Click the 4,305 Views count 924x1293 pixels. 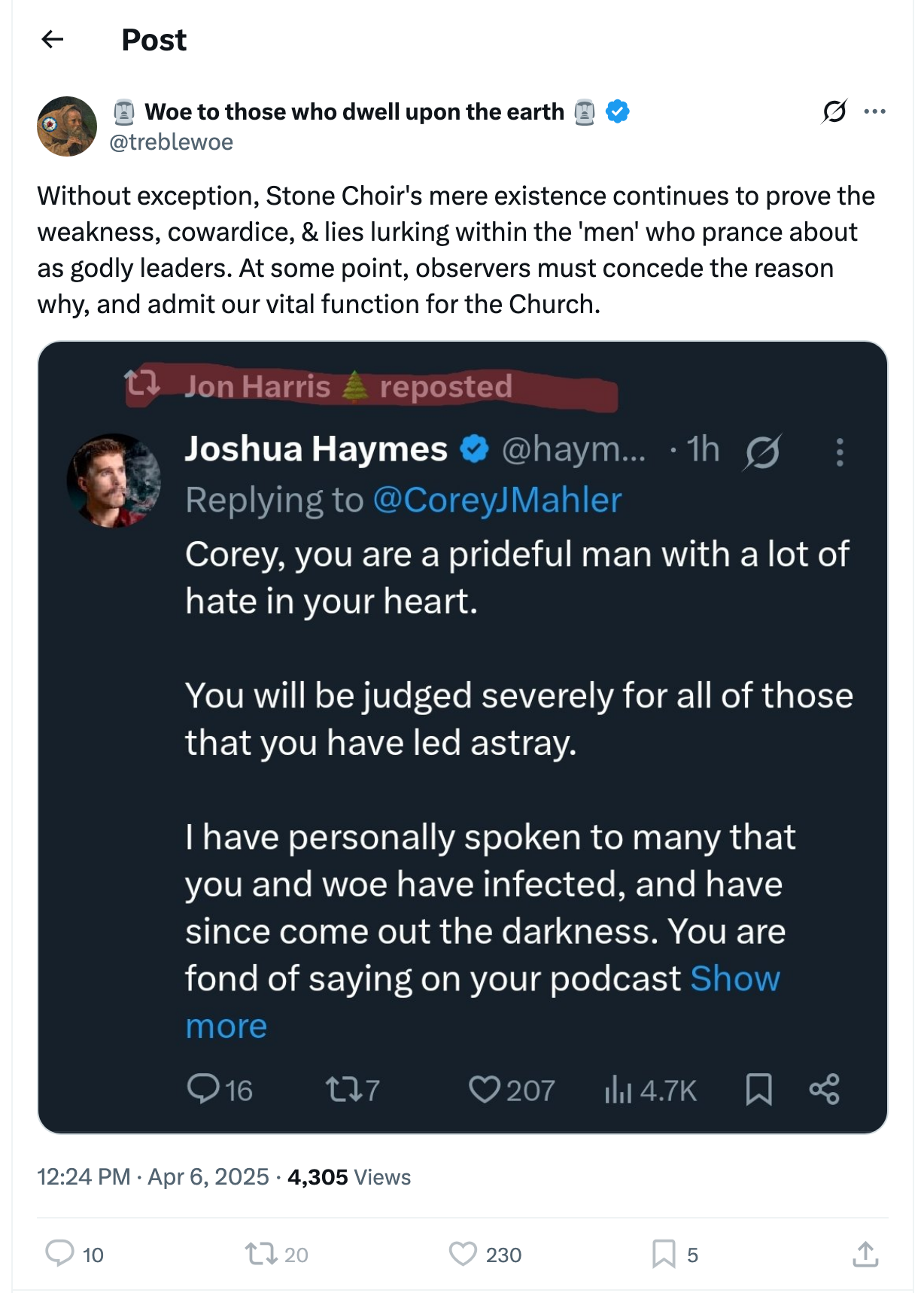pyautogui.click(x=349, y=1177)
